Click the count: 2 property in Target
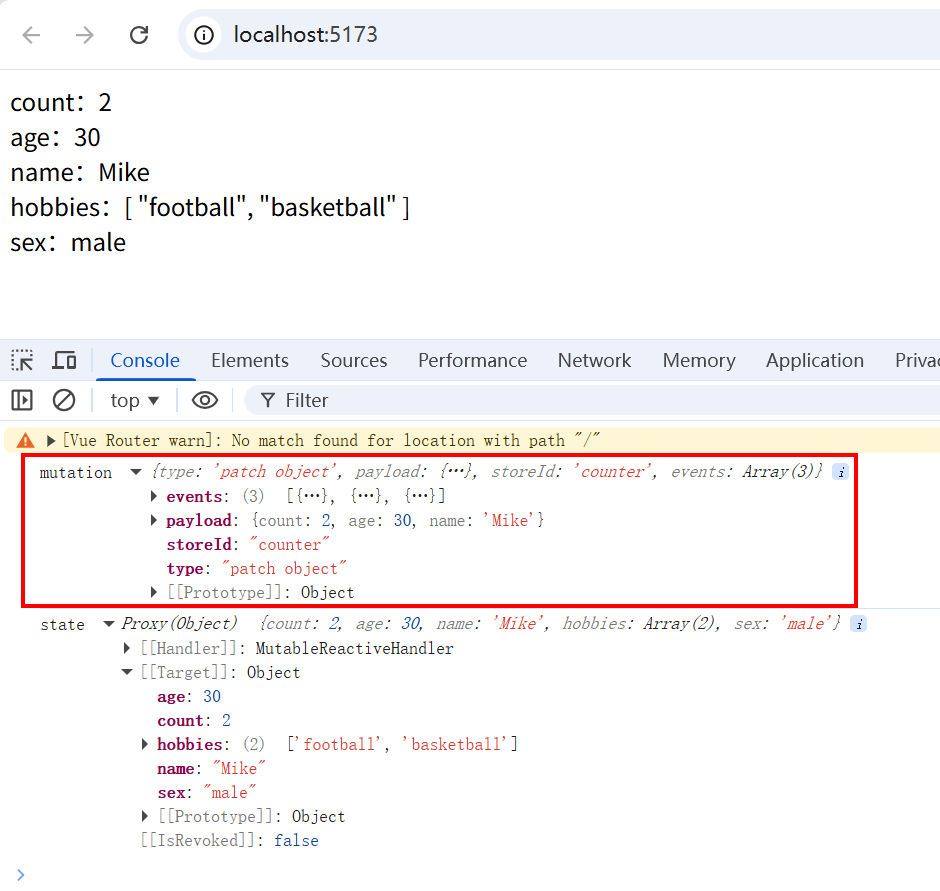The image size is (940, 891). (x=194, y=720)
